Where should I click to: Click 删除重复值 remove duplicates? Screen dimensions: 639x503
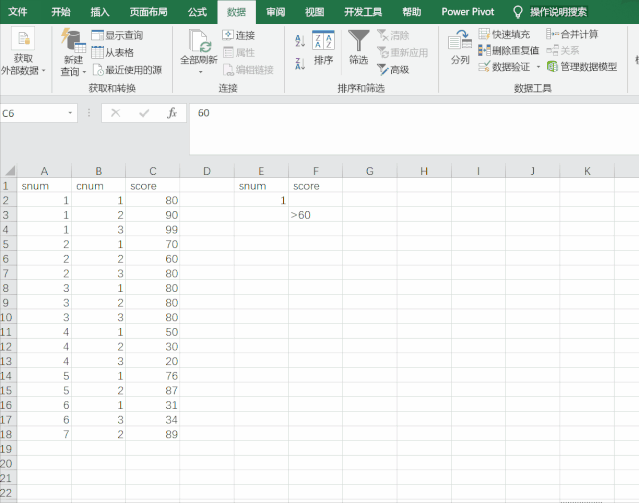pyautogui.click(x=509, y=51)
